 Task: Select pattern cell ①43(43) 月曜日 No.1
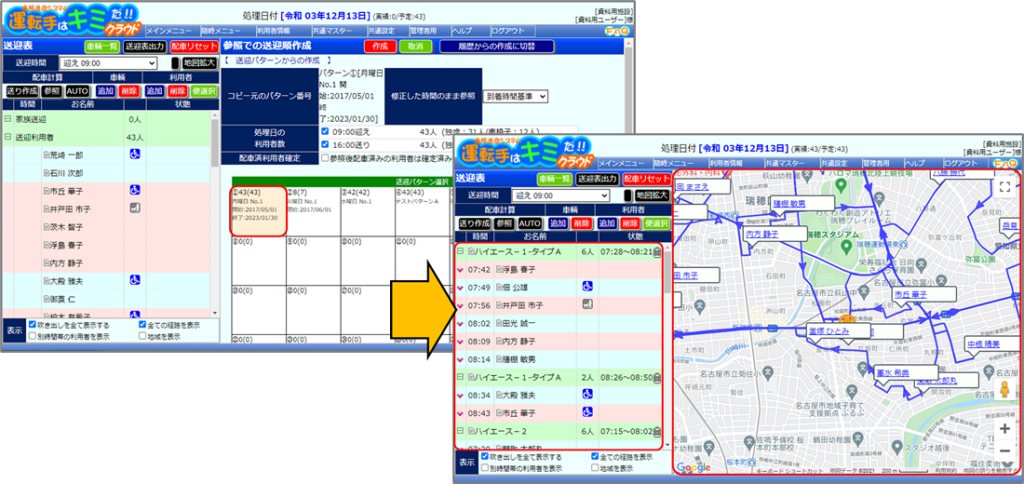click(x=257, y=211)
